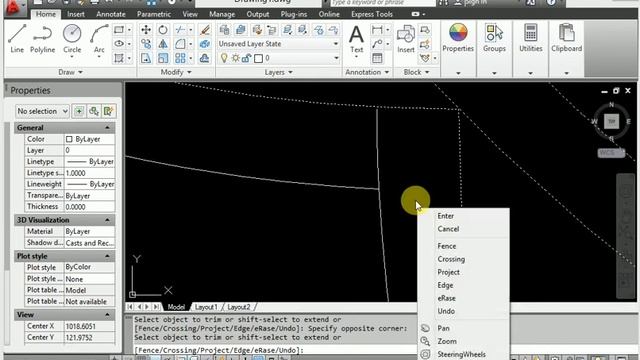
Task: Switch to the Layout1 tab
Action: 206,307
